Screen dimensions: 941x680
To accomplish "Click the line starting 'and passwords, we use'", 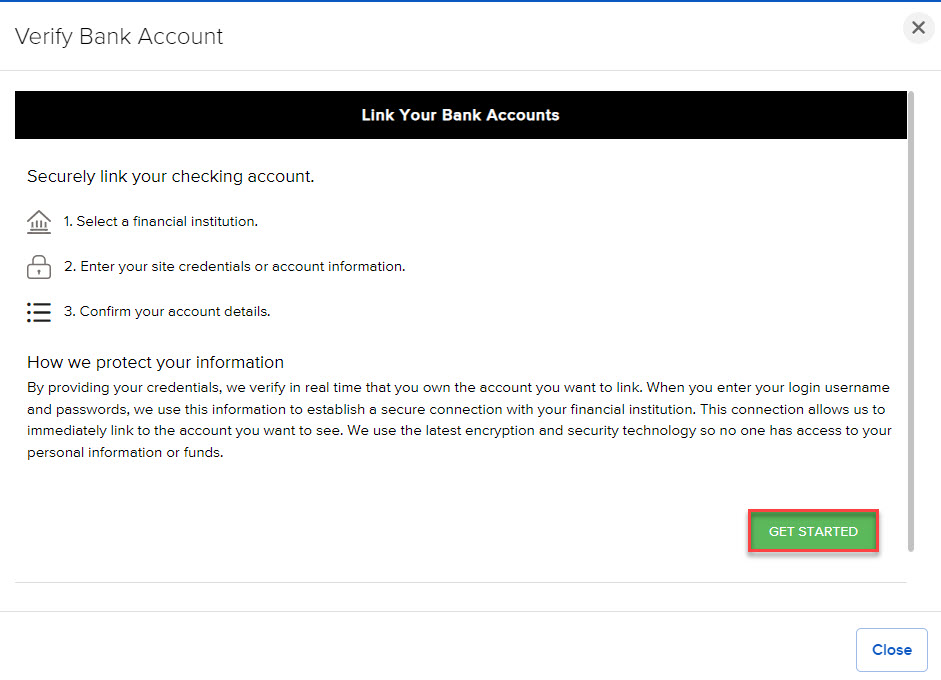I will (x=455, y=410).
